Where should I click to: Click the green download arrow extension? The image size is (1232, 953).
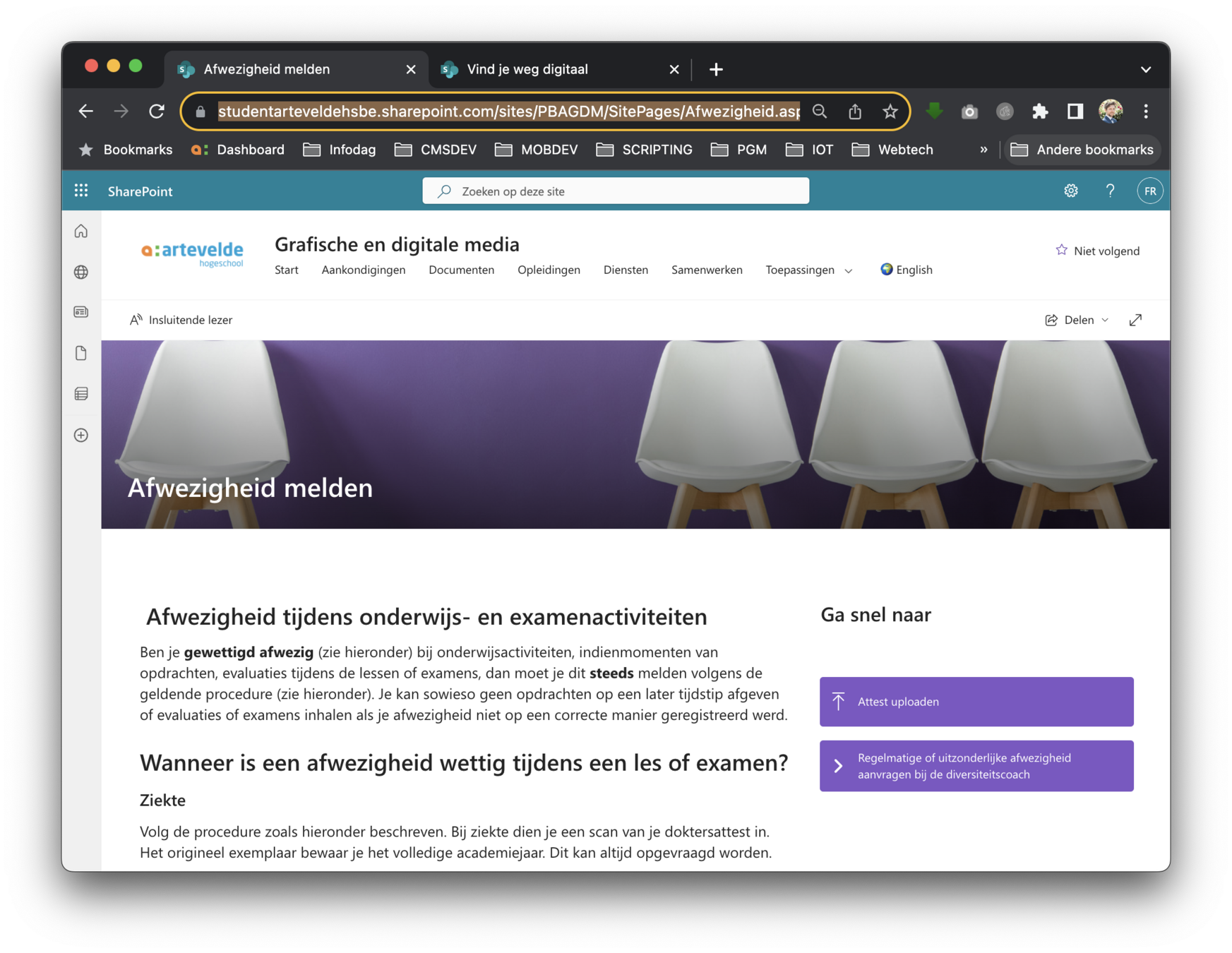click(934, 111)
